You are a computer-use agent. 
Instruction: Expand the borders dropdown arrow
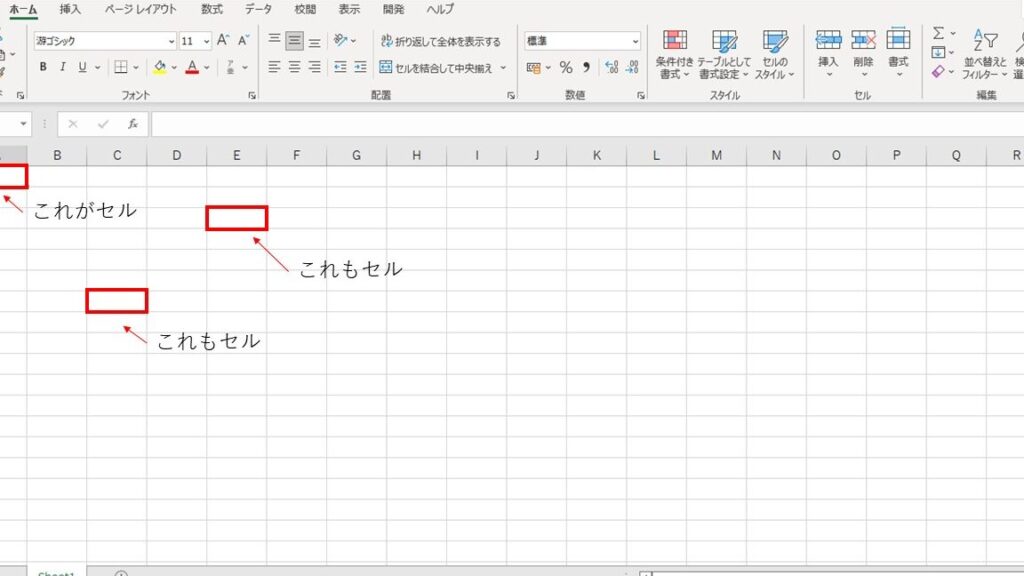(x=136, y=67)
